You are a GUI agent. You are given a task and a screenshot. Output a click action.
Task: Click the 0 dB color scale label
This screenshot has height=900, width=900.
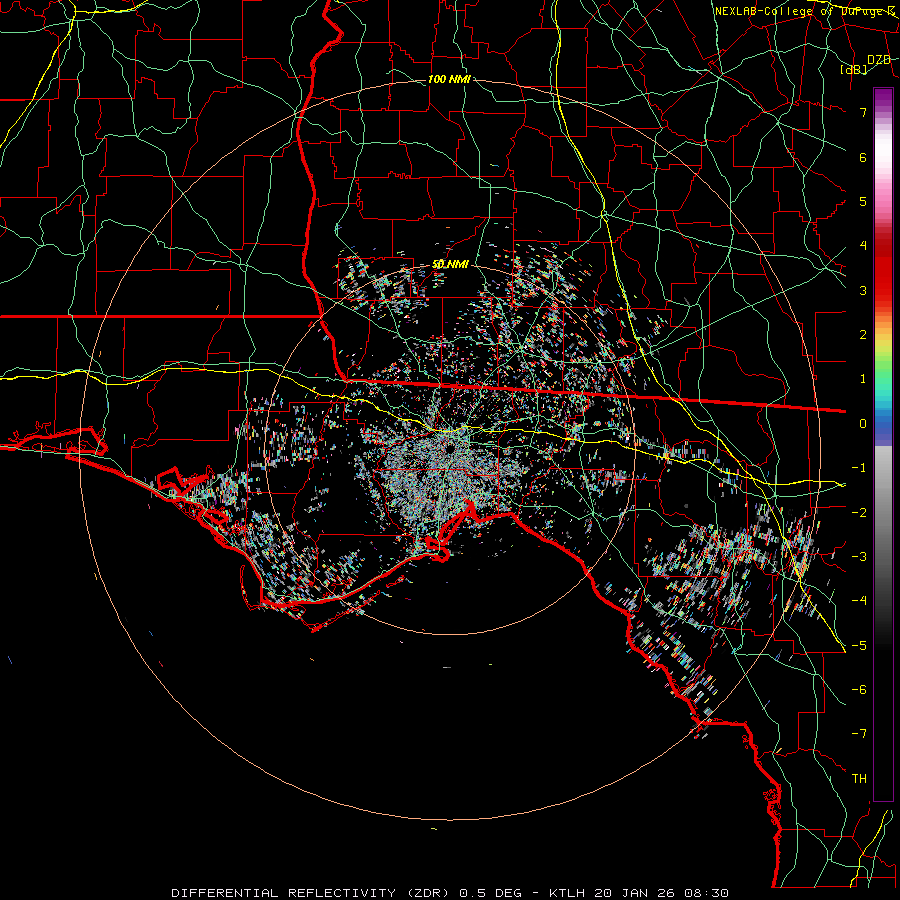tap(863, 424)
